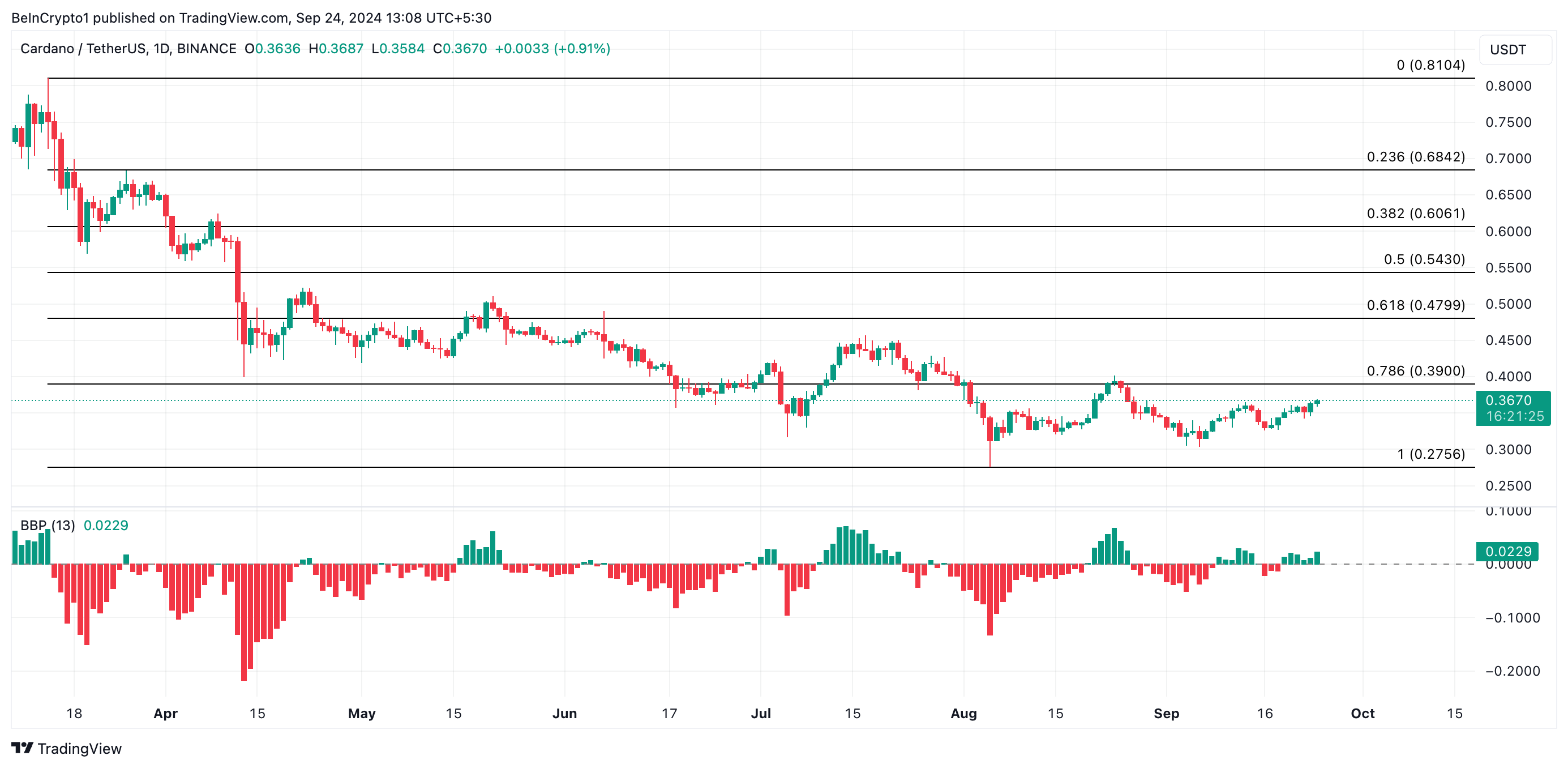Select the 0.786 (0.3900) retracement label

1415,371
